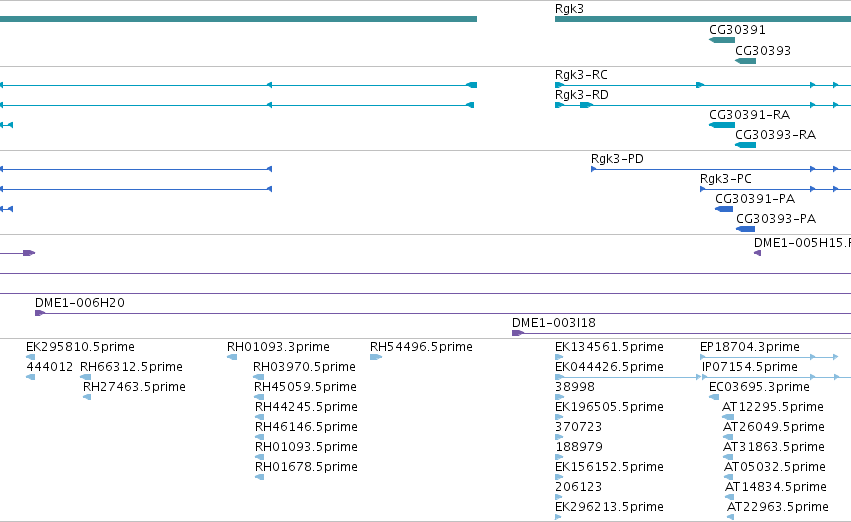851x522 pixels.
Task: Select the DME1-006H20 clone
Action: click(x=443, y=313)
